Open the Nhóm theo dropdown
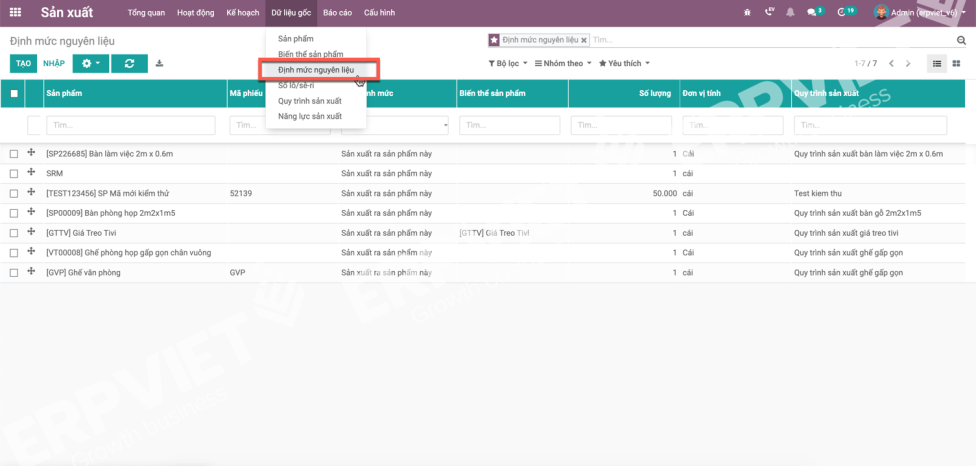976x466 pixels. [x=563, y=63]
